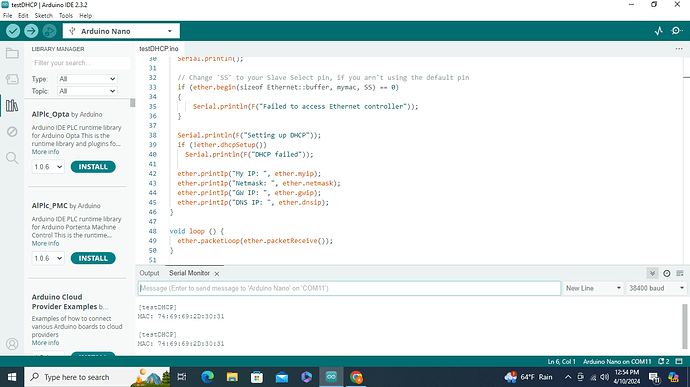Viewport: 690px width, 387px height.
Task: Open the AlPlc_PMC version 1.0.6 dropdown
Action: [x=48, y=258]
